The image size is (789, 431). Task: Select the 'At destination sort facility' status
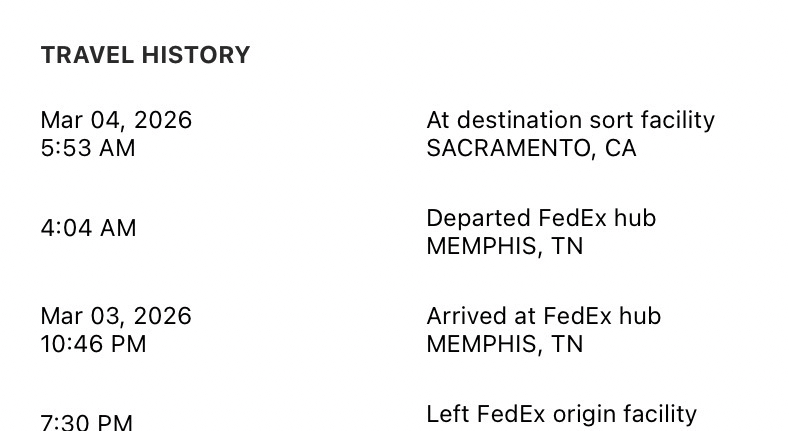(570, 120)
